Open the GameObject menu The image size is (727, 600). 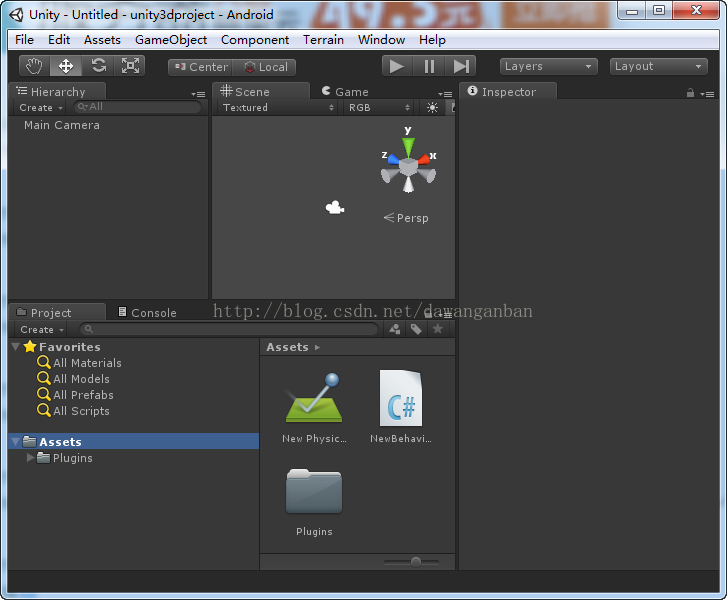(171, 40)
